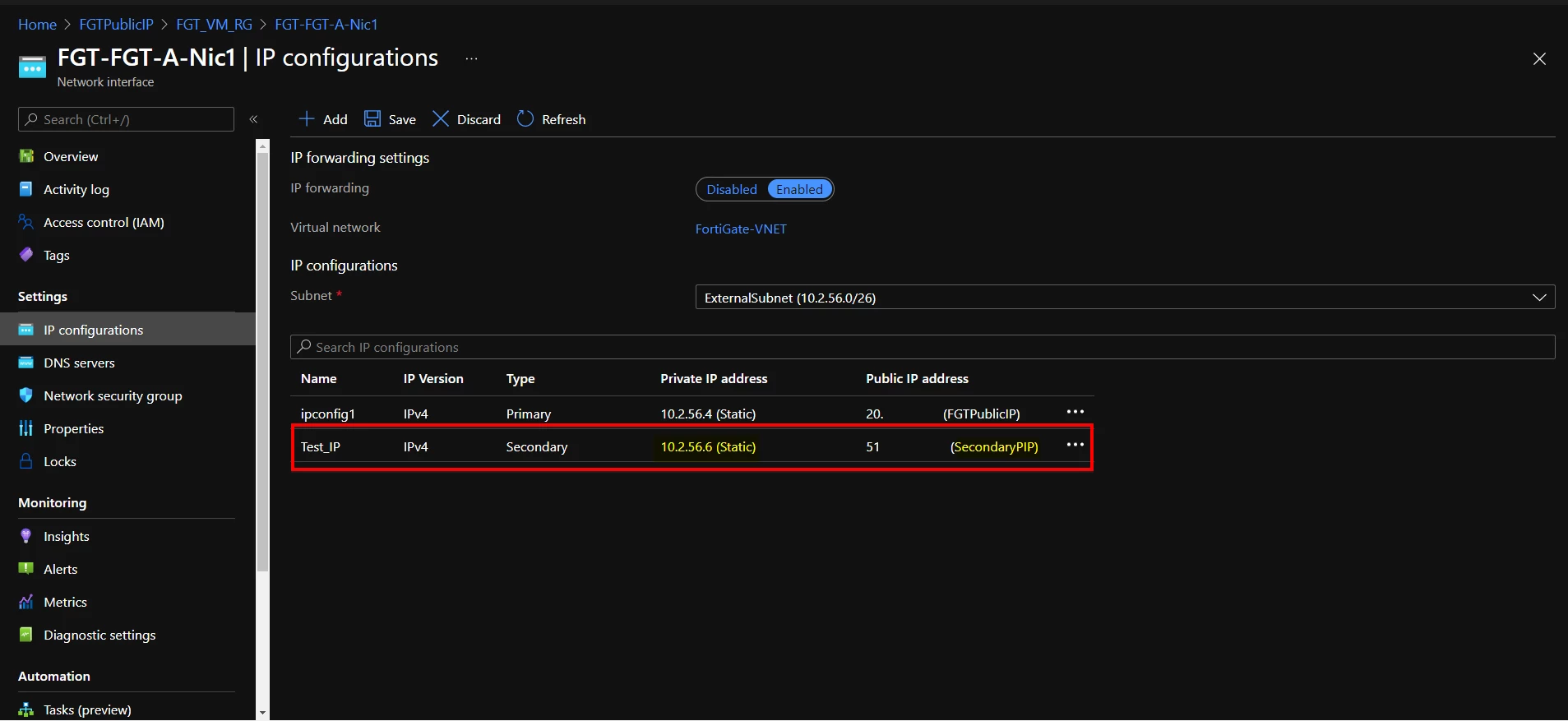
Task: Open Activity log in the sidebar
Action: coord(76,189)
